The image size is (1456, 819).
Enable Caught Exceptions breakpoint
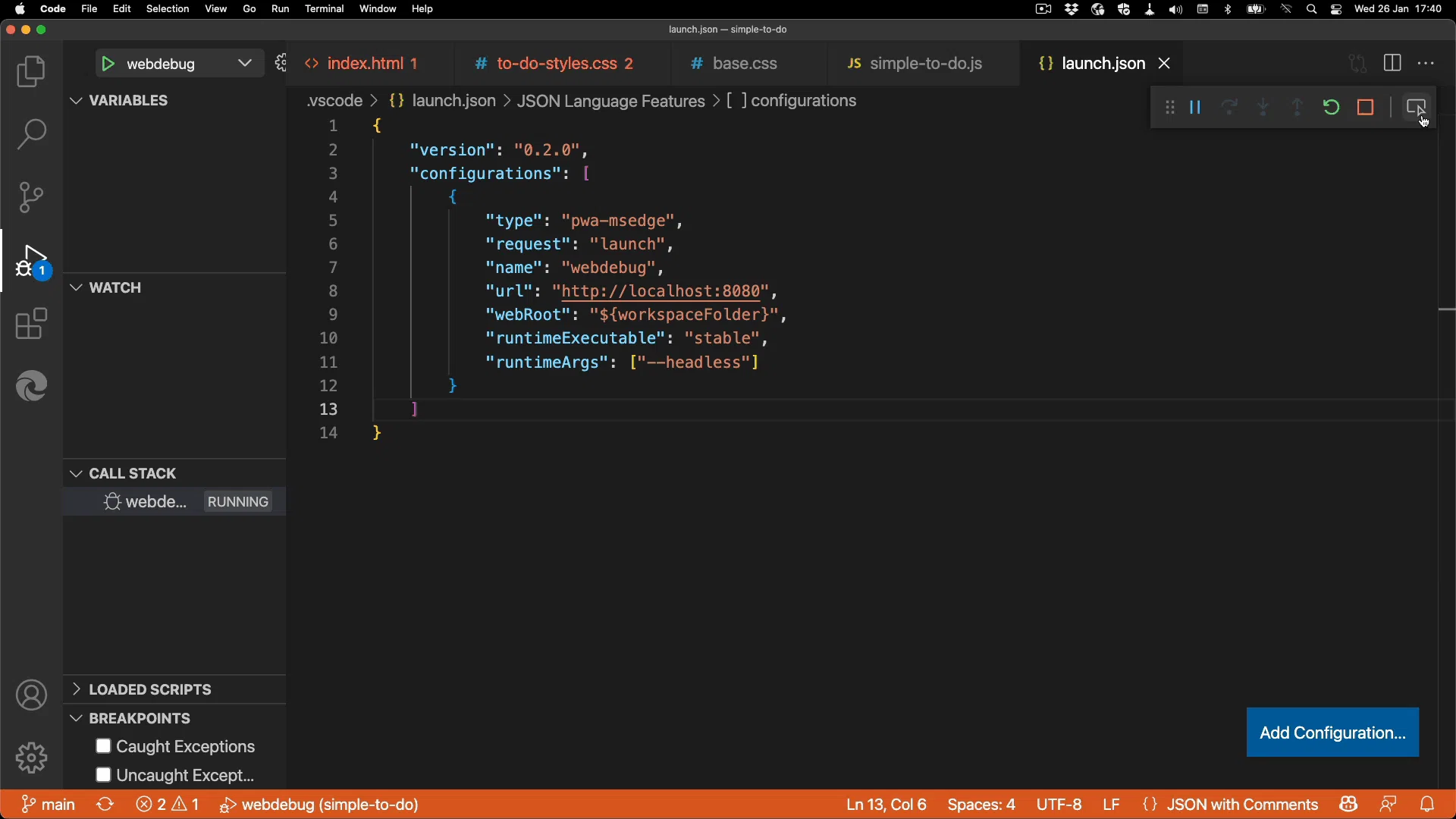[x=104, y=747]
